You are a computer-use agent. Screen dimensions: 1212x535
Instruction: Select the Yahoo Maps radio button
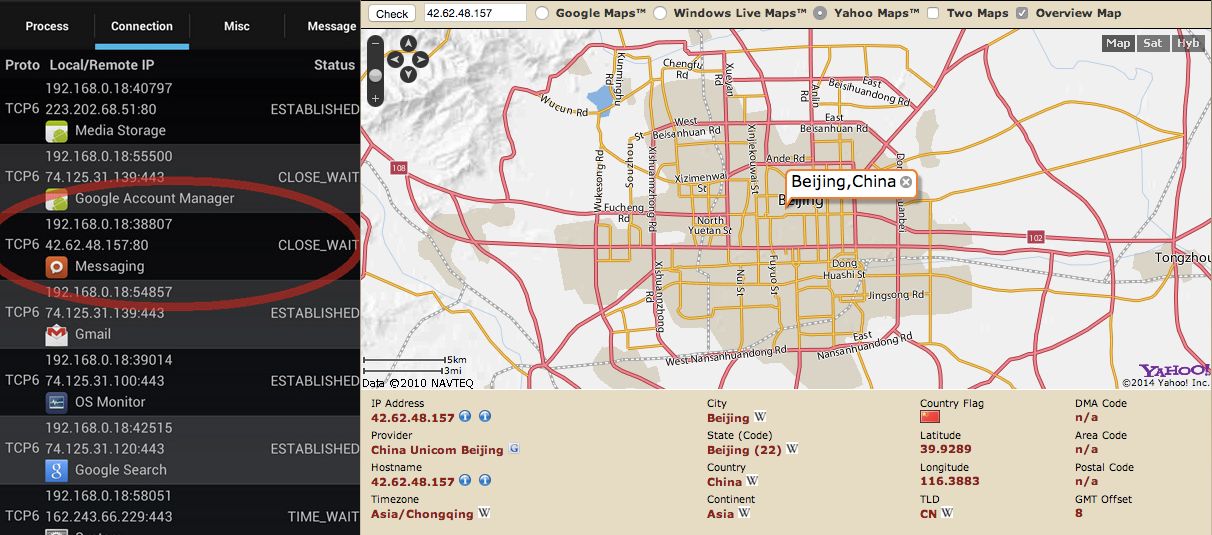click(x=820, y=14)
